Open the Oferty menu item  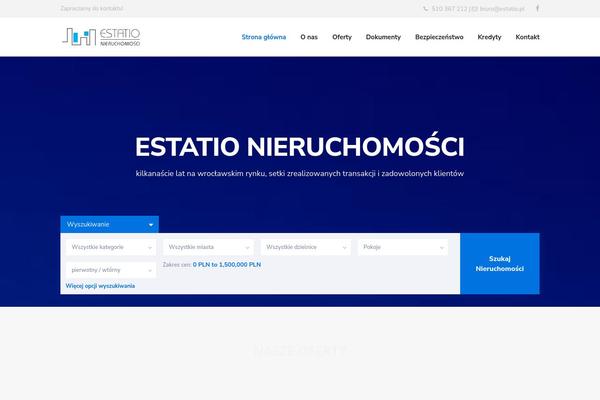coord(342,37)
